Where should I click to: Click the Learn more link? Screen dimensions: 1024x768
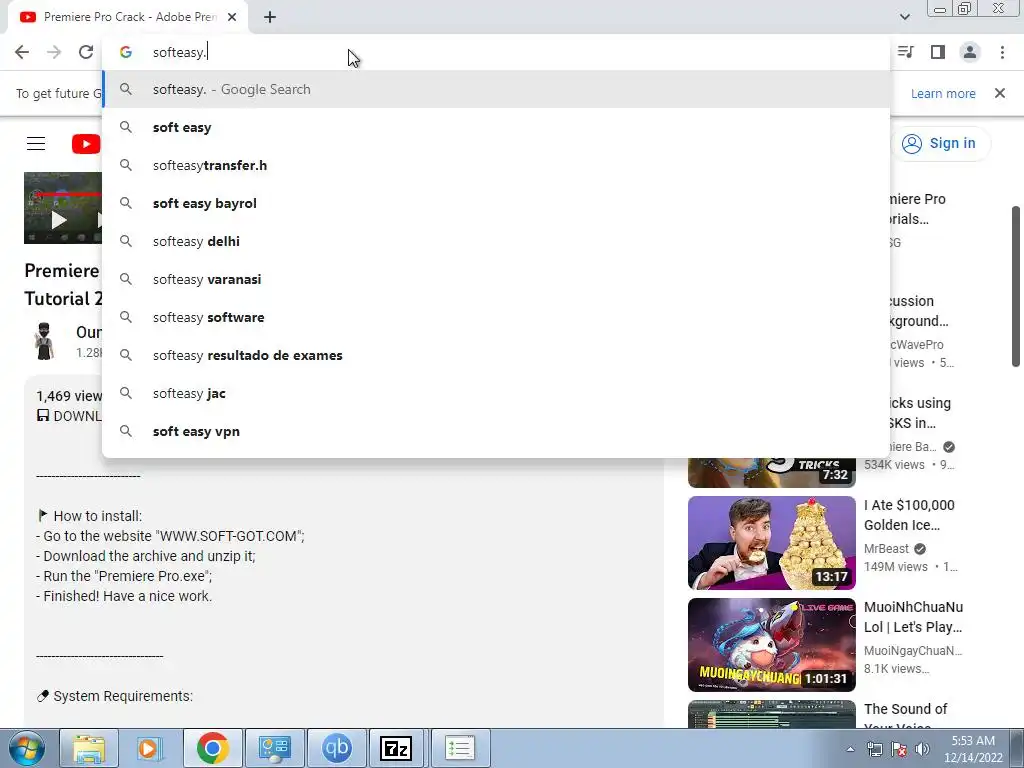pos(943,93)
